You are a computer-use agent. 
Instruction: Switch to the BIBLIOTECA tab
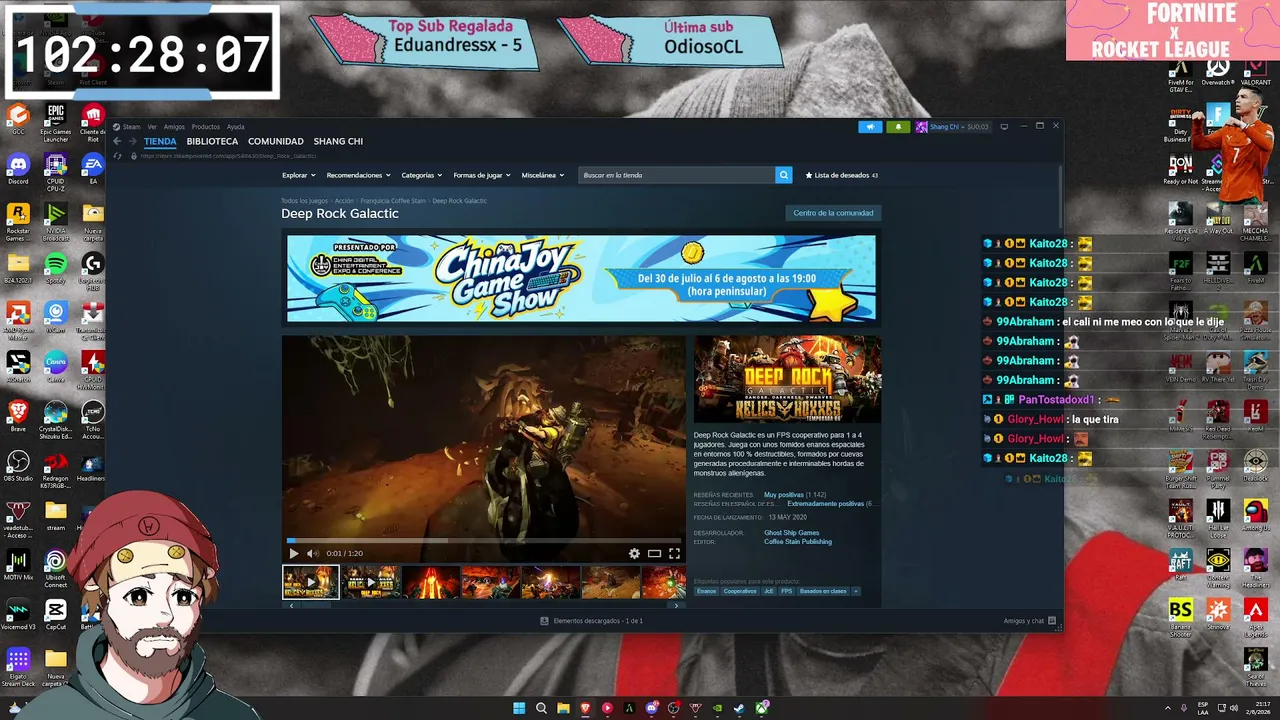(x=212, y=142)
